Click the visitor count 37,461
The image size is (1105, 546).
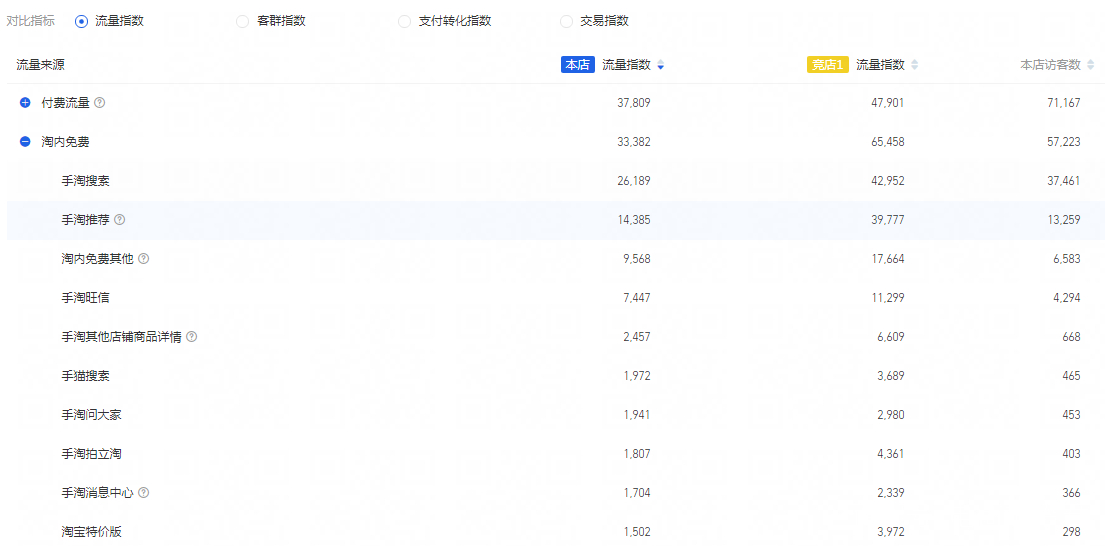point(1064,181)
